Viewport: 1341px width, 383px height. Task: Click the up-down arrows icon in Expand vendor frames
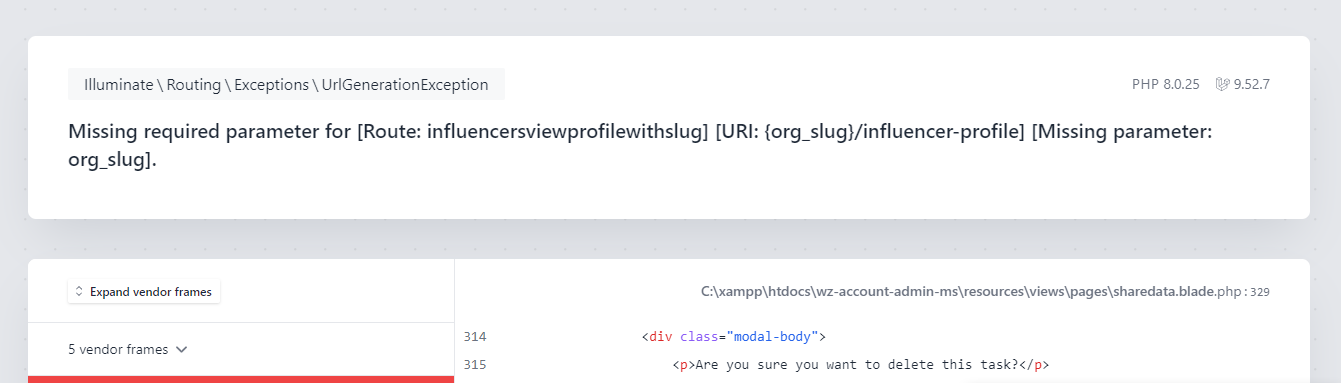(80, 292)
